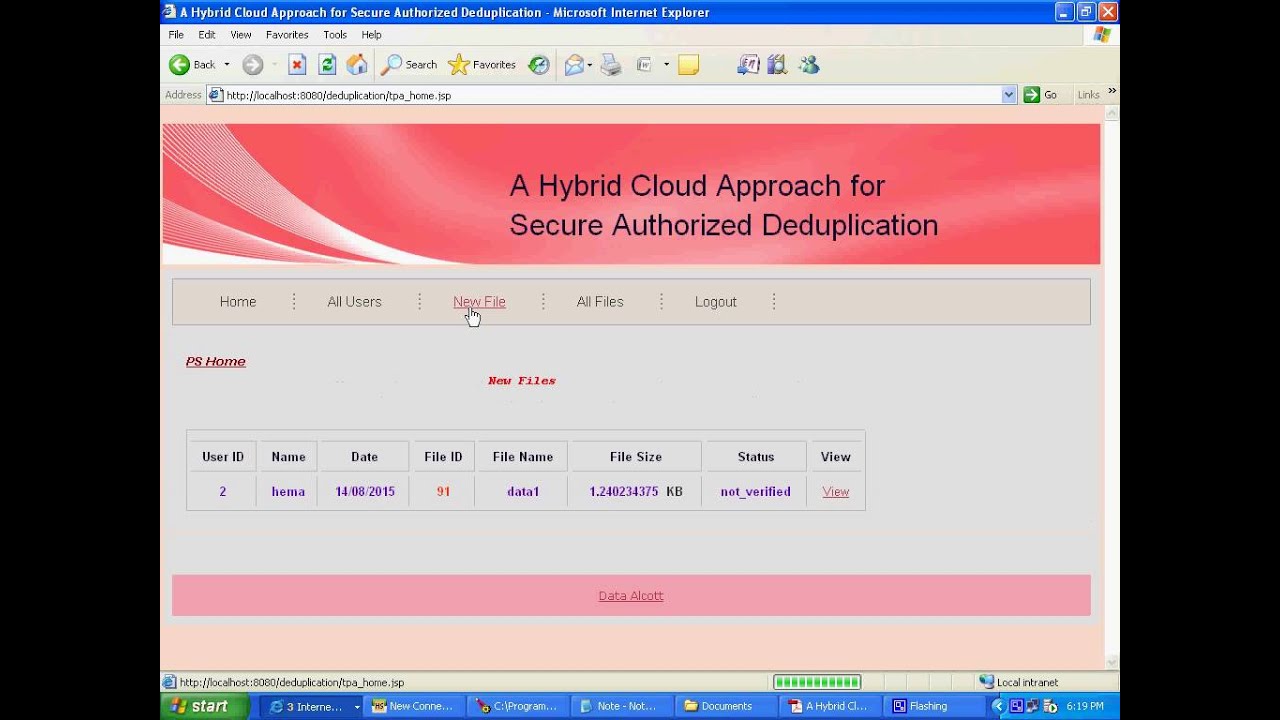This screenshot has width=1280, height=720.
Task: Open the New File page link
Action: 479,302
